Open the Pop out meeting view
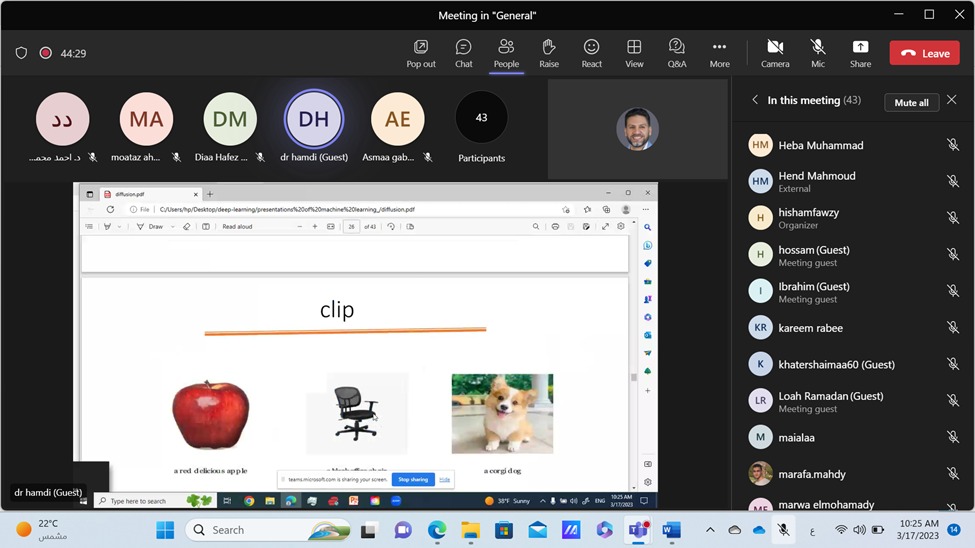This screenshot has height=548, width=975. (x=421, y=53)
